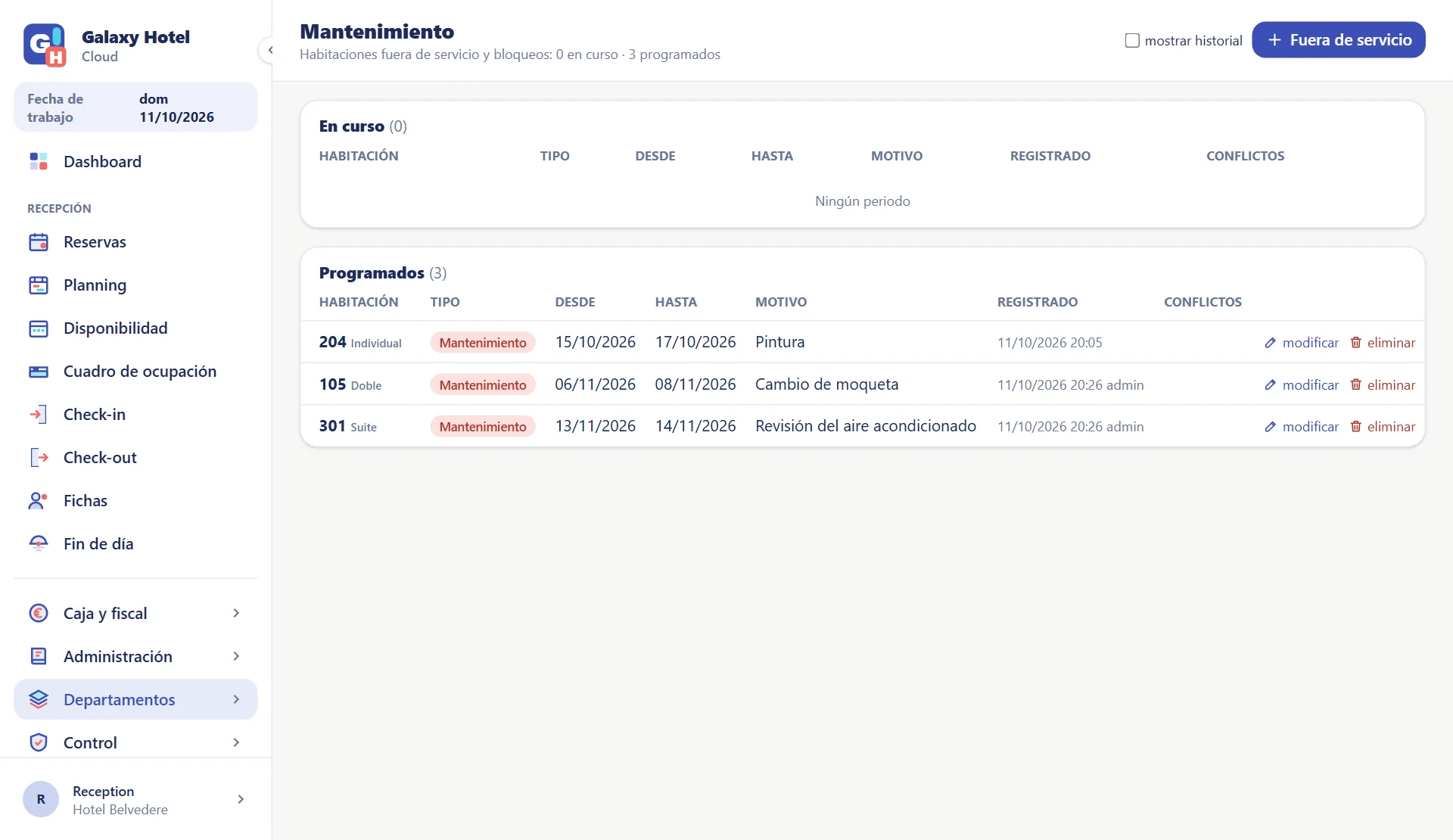The image size is (1453, 840).
Task: Click the Administración book icon
Action: pos(39,656)
